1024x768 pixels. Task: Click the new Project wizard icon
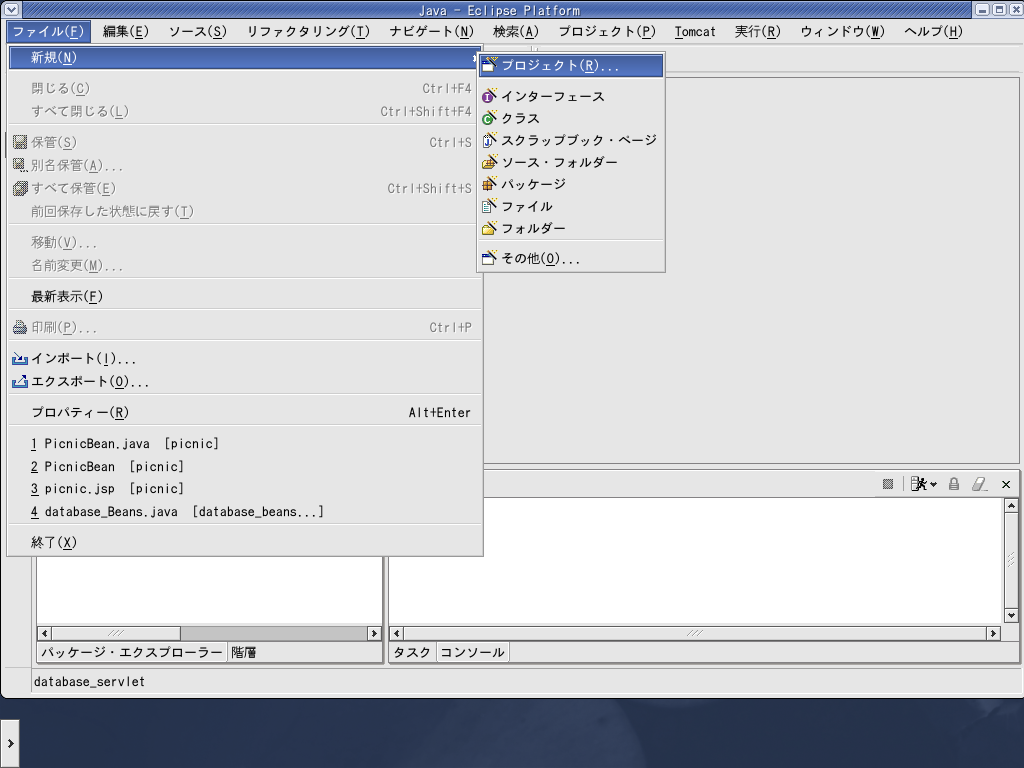tap(489, 65)
